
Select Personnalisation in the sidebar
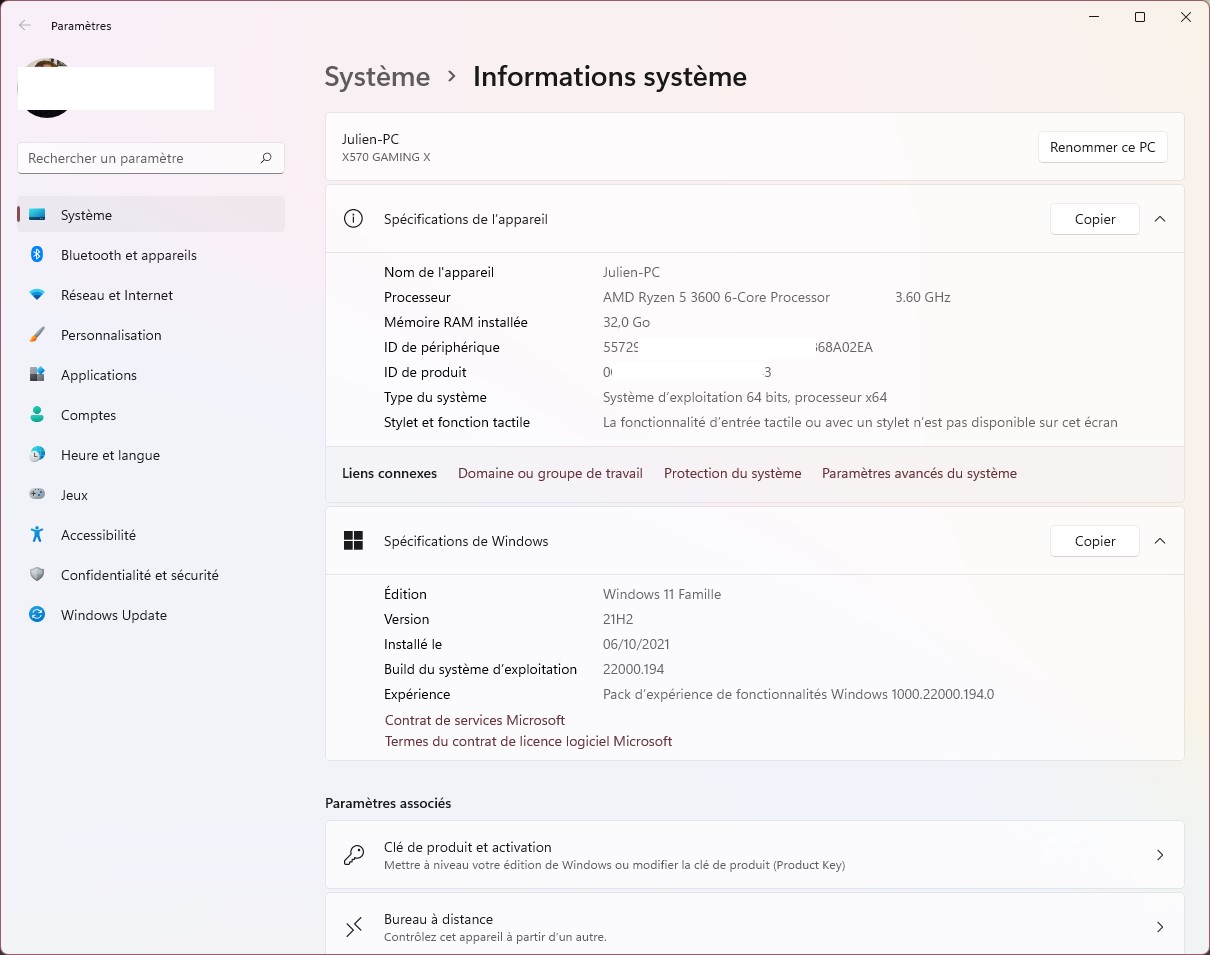pyautogui.click(x=151, y=335)
